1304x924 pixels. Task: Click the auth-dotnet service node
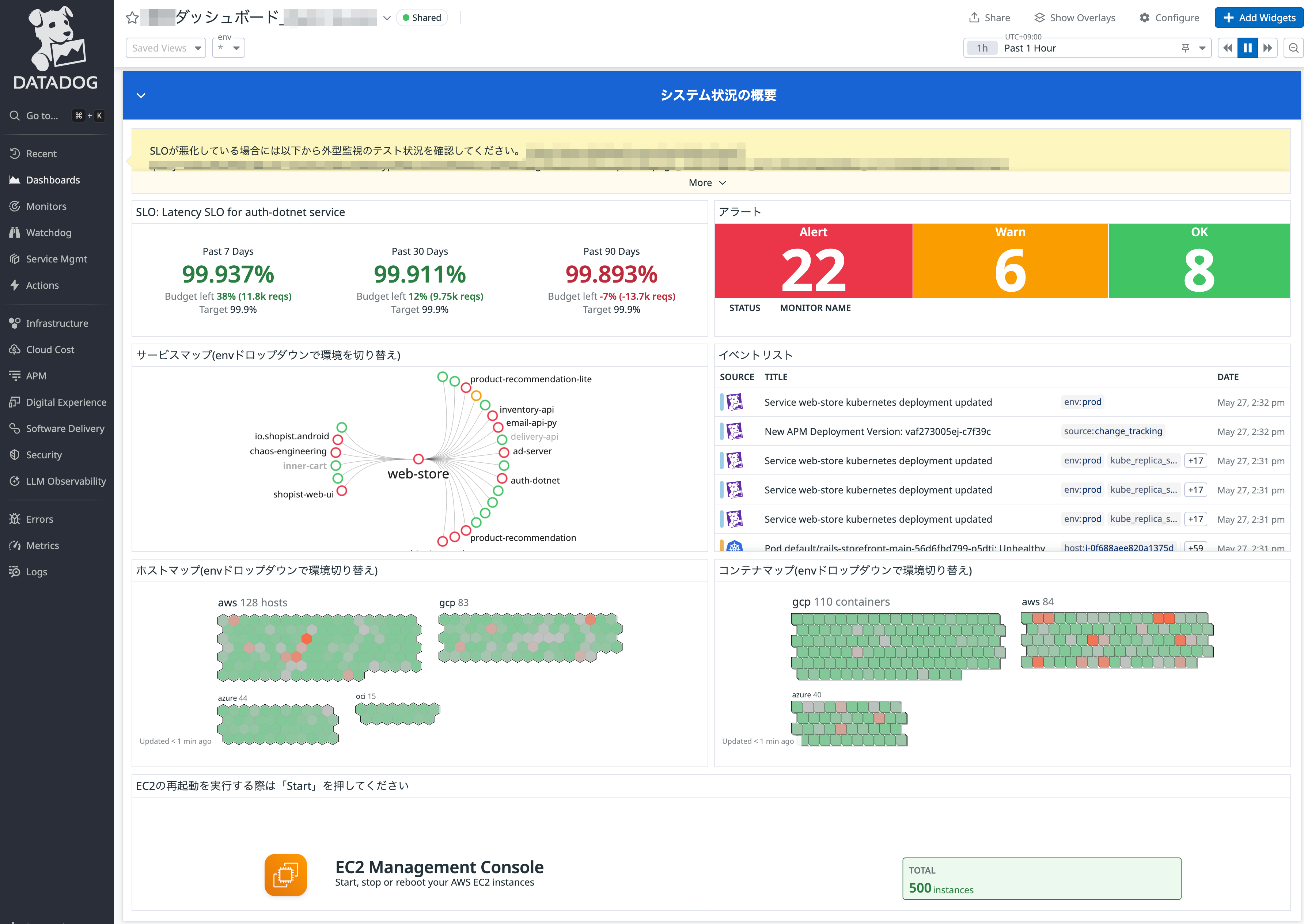(x=502, y=478)
